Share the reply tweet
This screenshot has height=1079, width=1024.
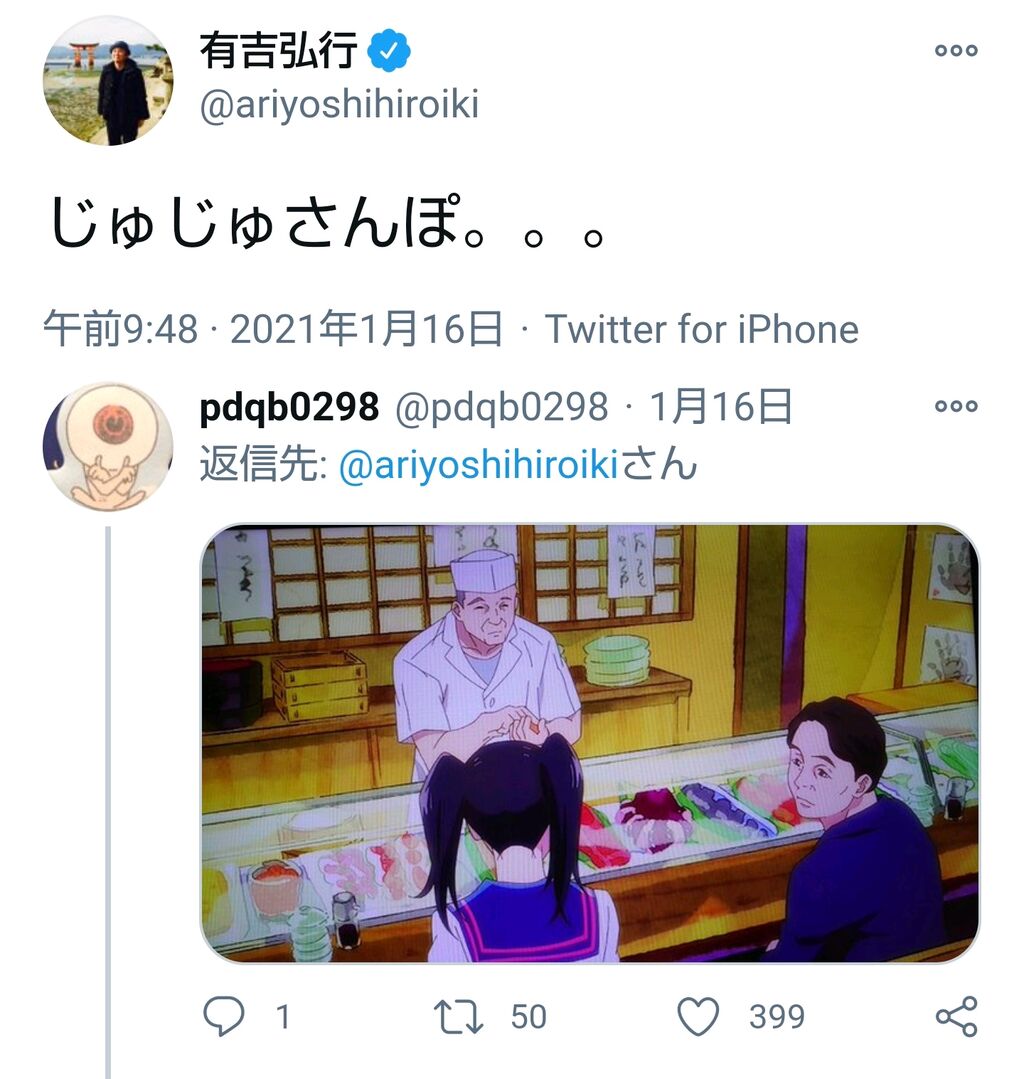[957, 1016]
